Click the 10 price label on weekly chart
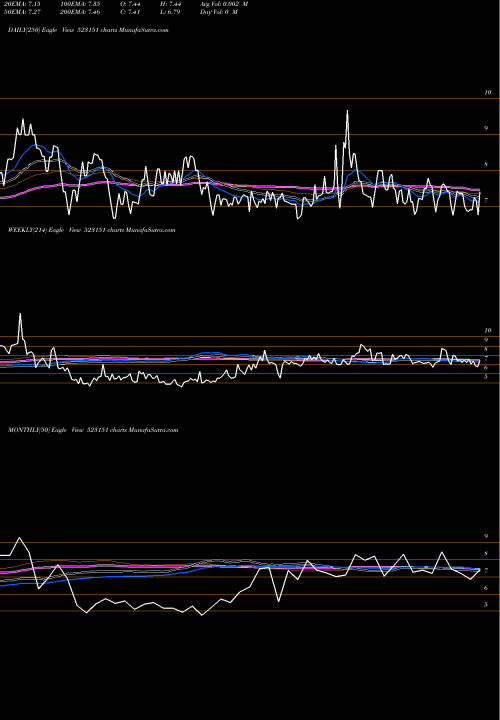The image size is (500, 720). pos(488,330)
